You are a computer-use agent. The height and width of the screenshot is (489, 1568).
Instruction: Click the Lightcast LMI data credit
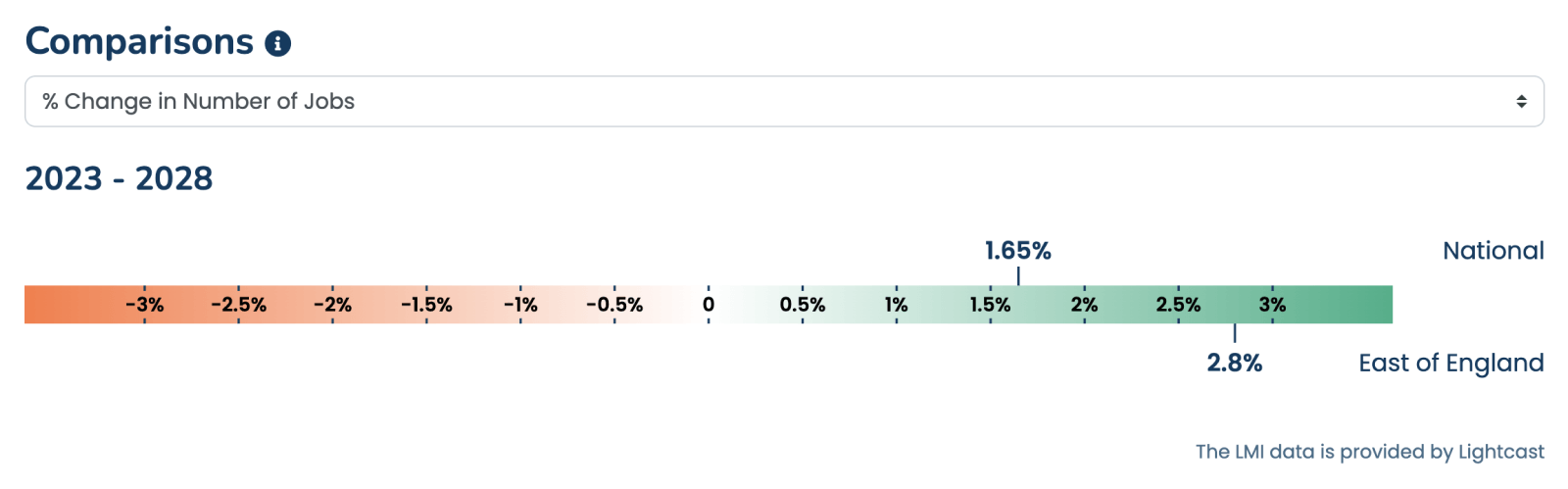click(1370, 452)
